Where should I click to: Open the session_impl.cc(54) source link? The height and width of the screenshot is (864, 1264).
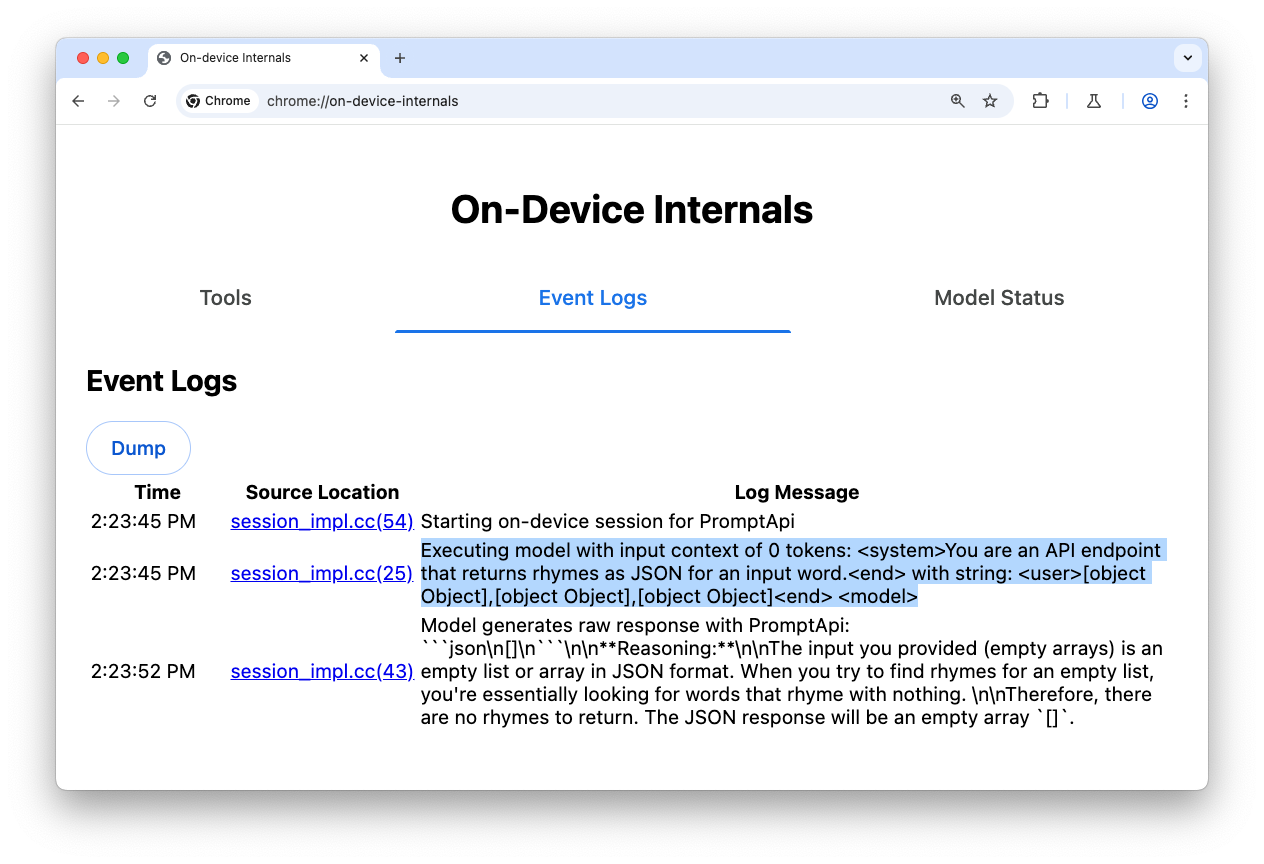coord(321,521)
